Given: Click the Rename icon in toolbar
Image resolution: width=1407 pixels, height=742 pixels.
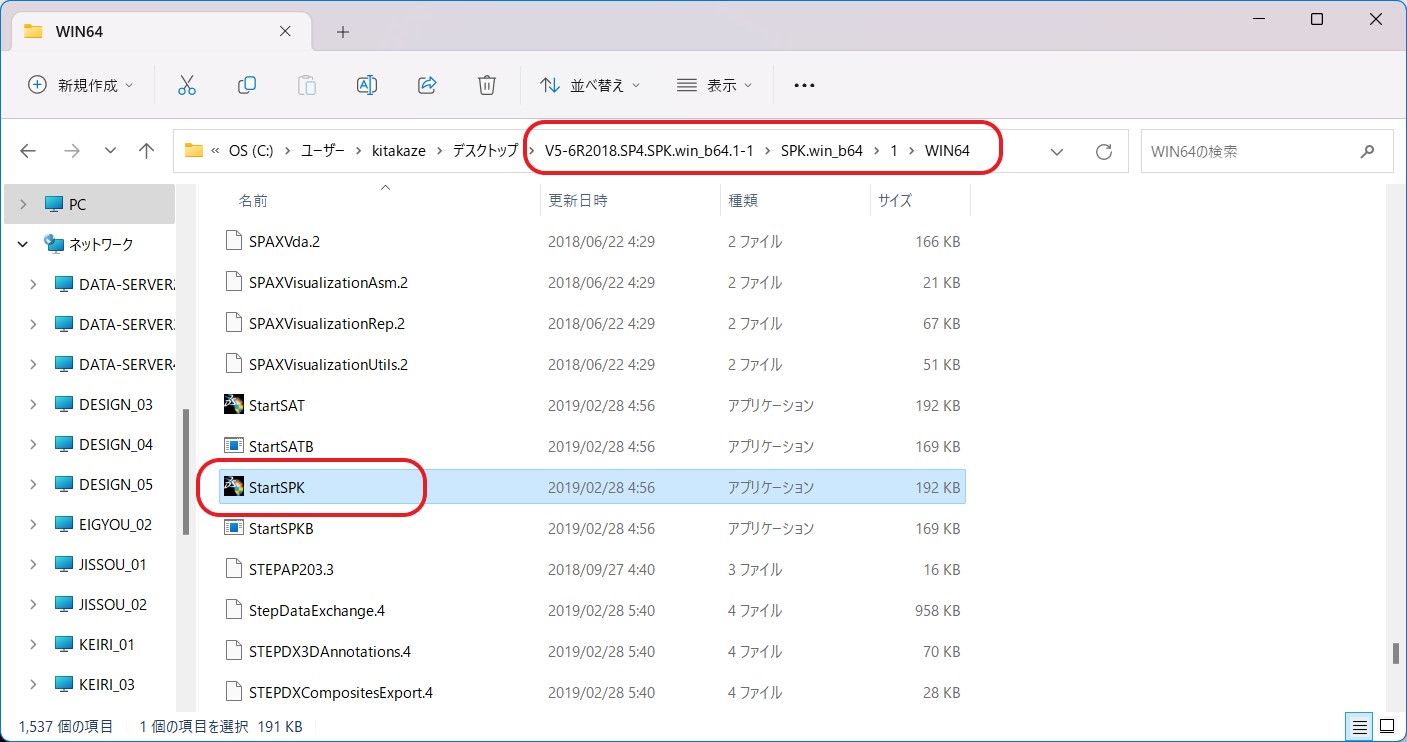Looking at the screenshot, I should click(x=367, y=85).
